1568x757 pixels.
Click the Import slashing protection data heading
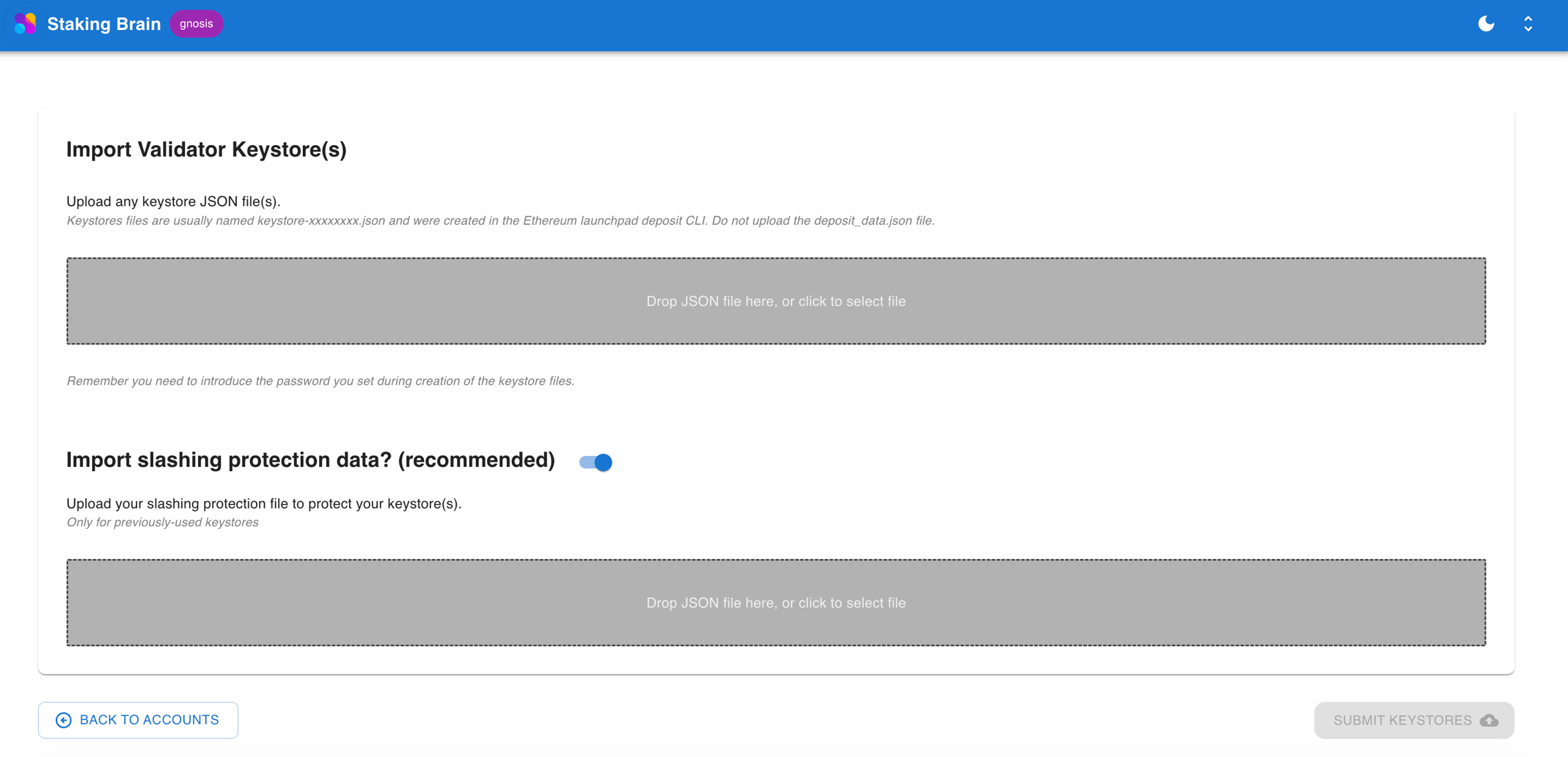click(x=310, y=460)
